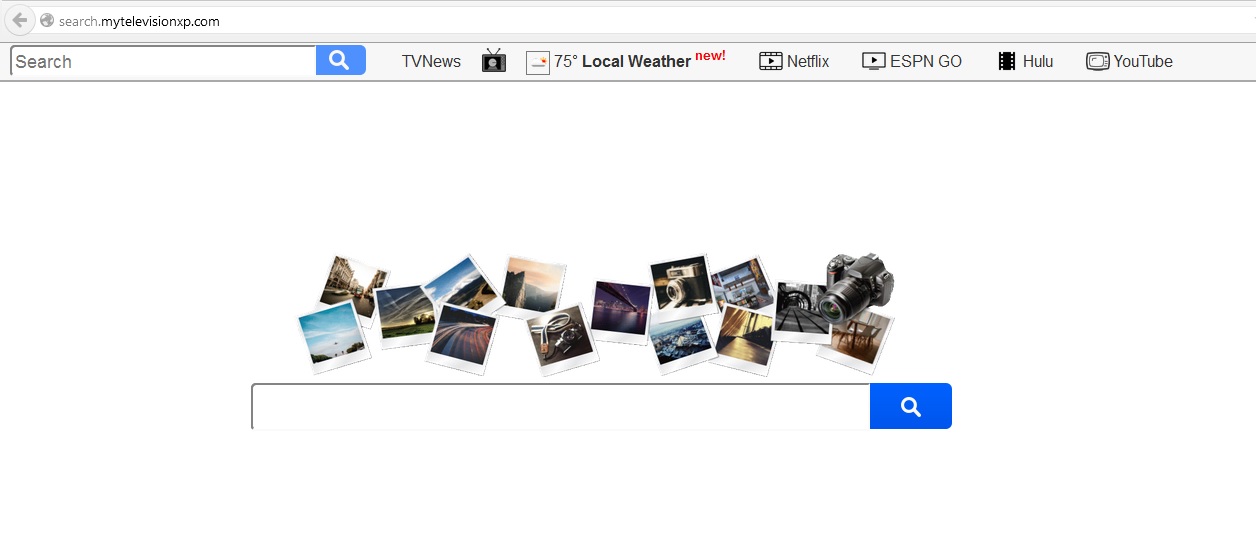Click the toolbar Search text field
This screenshot has height=538, width=1256.
pyautogui.click(x=163, y=61)
